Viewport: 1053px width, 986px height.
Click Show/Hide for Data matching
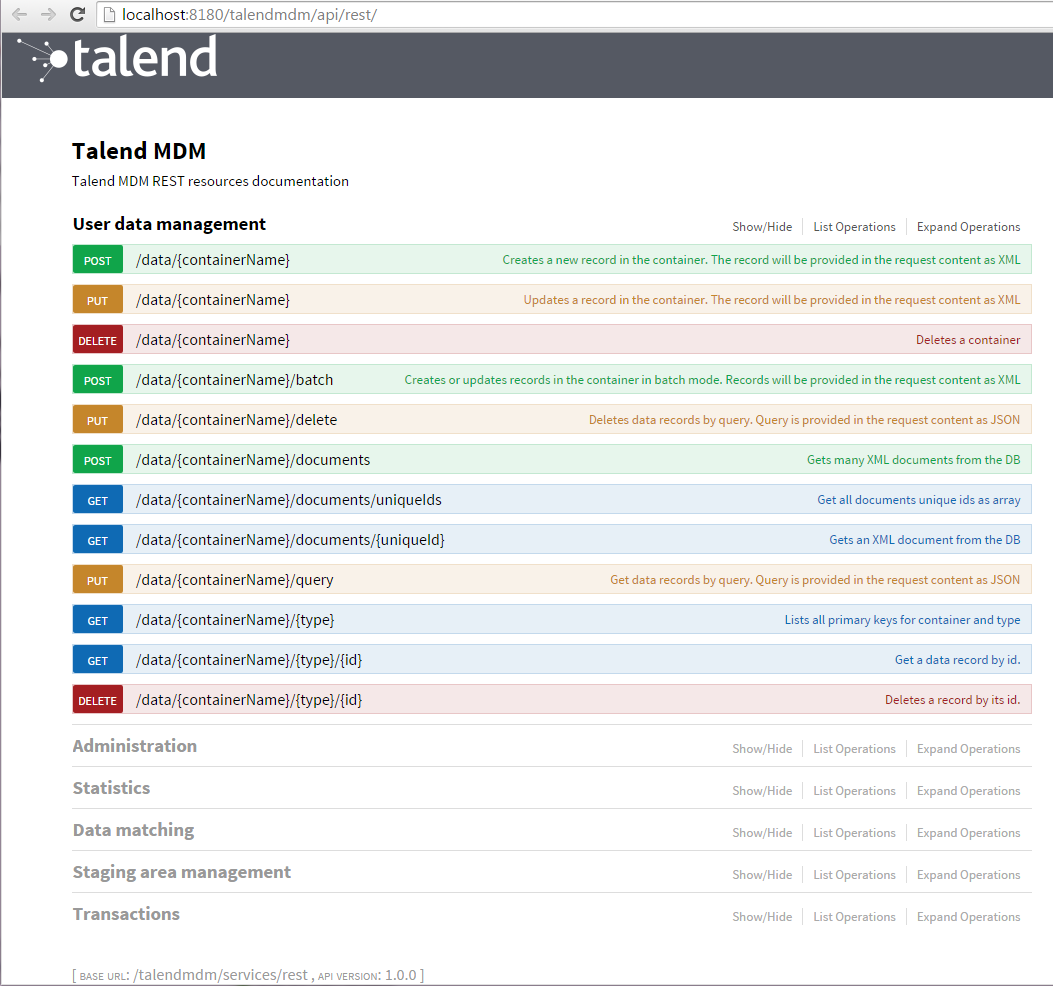[x=762, y=833]
